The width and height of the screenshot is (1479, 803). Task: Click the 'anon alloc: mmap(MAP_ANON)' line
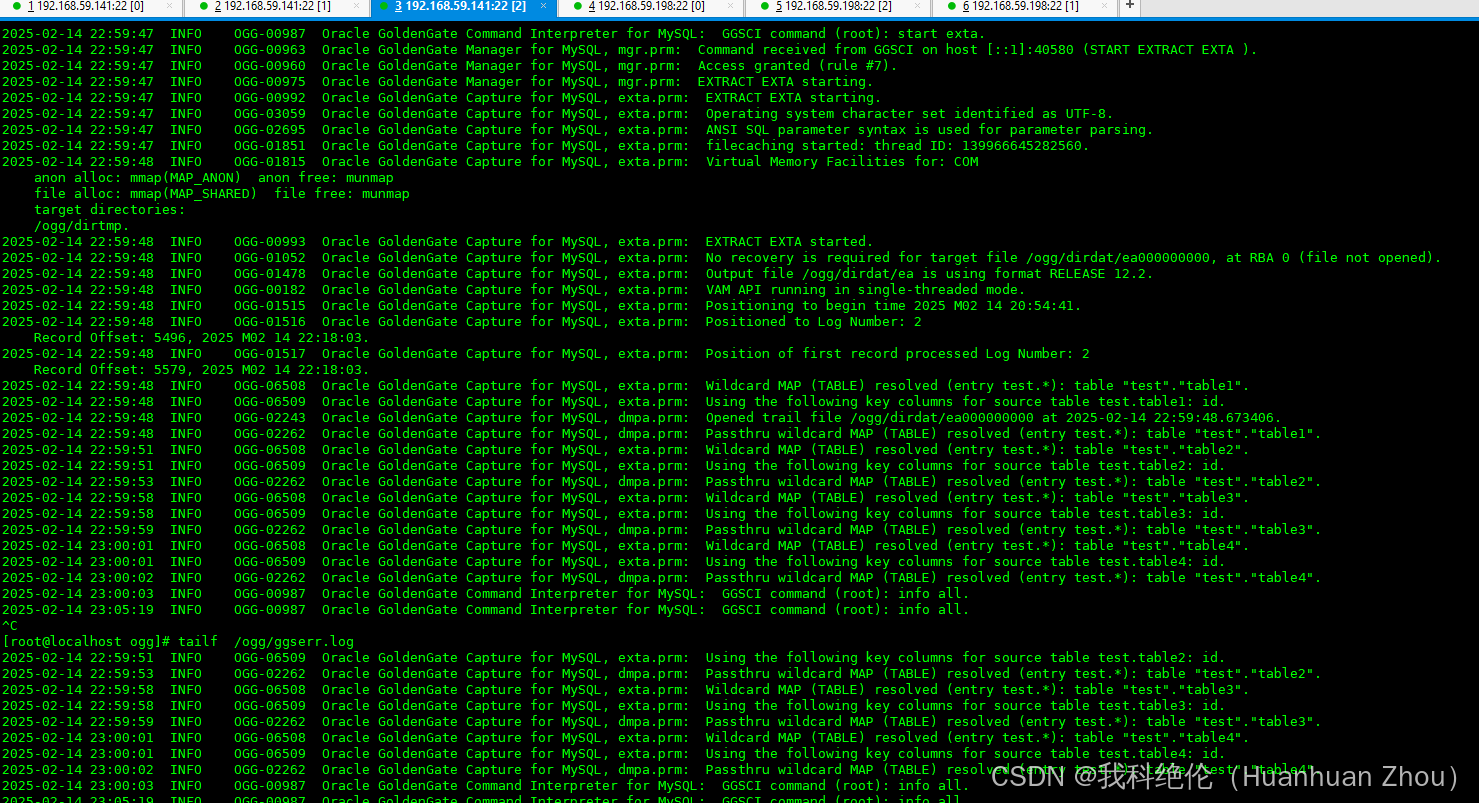pos(214,178)
